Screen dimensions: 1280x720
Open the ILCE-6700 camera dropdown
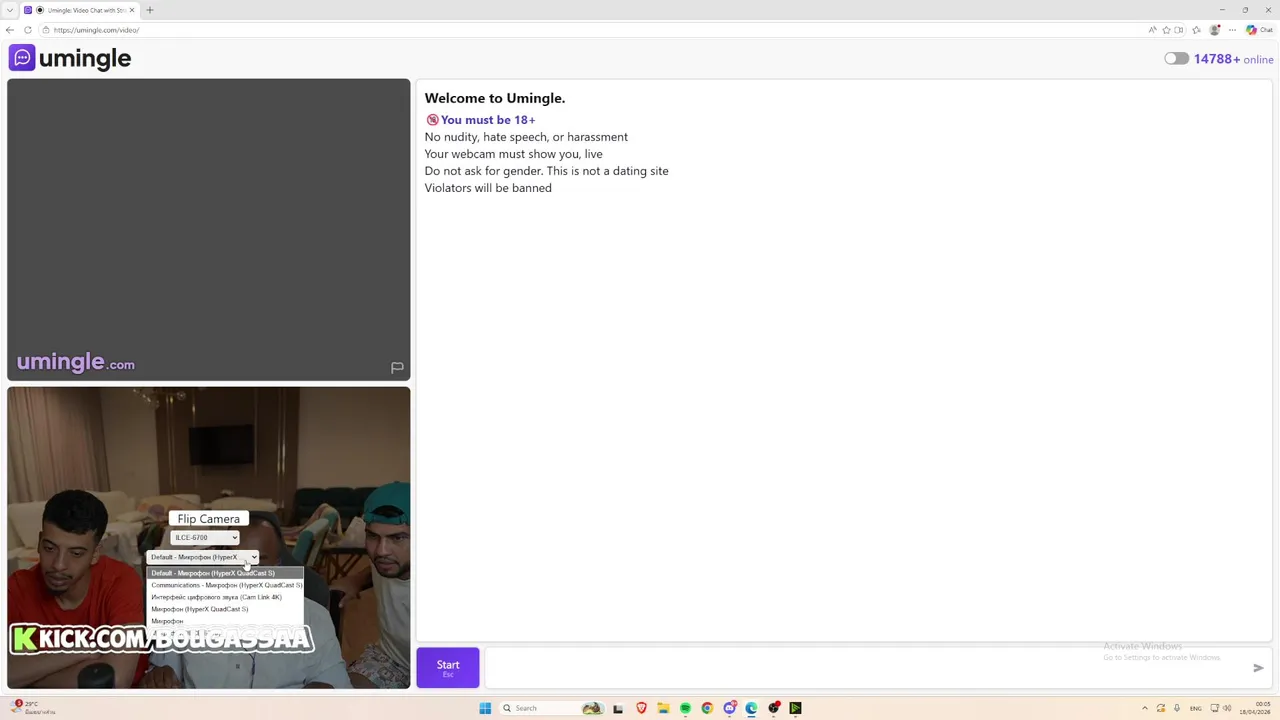coord(205,538)
